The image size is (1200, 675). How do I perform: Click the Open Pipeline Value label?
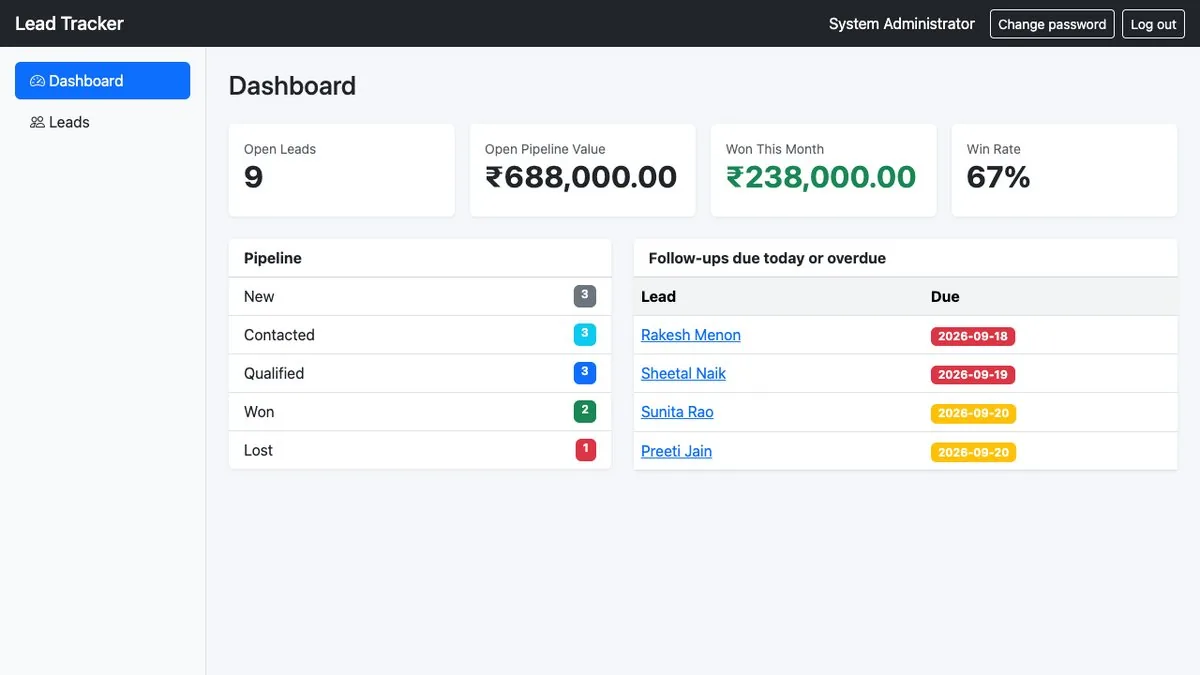click(x=545, y=149)
